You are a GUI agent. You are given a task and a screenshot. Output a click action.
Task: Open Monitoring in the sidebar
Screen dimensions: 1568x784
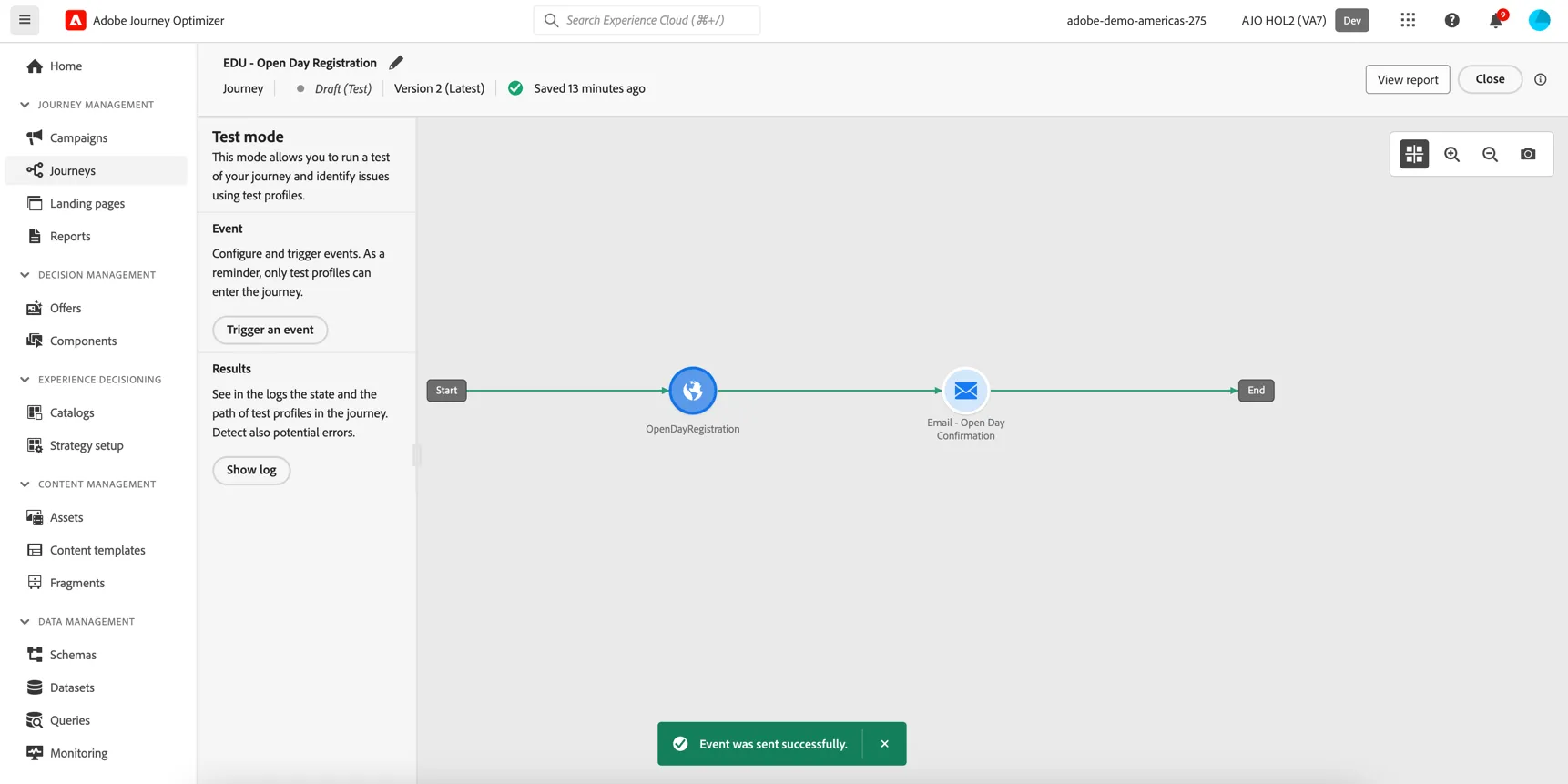tap(97, 753)
